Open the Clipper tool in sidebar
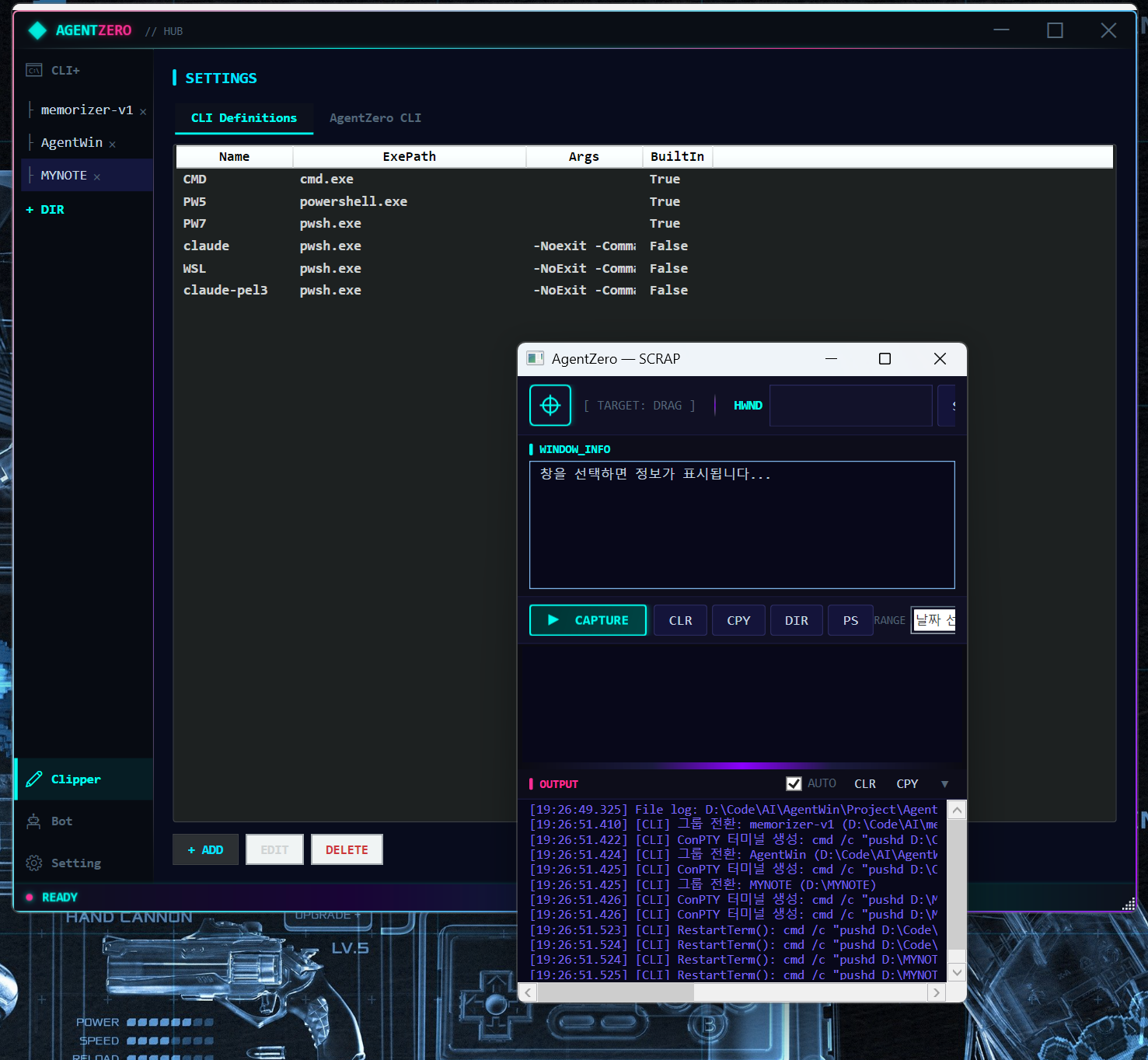Image resolution: width=1148 pixels, height=1060 pixels. click(75, 779)
